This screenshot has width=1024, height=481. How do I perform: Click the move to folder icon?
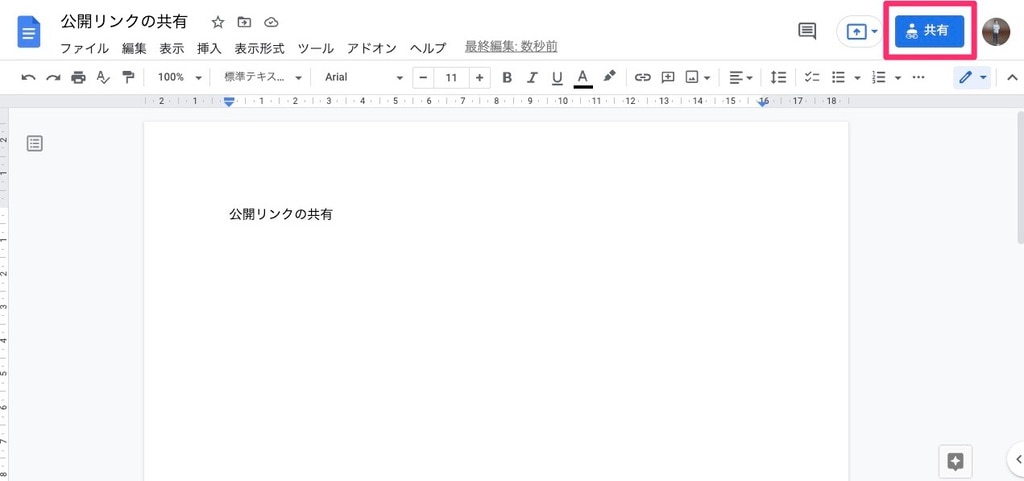pos(244,22)
